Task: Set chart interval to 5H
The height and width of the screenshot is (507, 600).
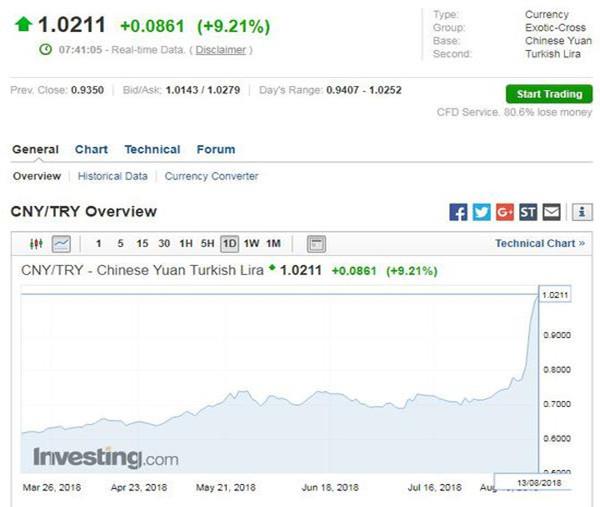Action: [207, 244]
